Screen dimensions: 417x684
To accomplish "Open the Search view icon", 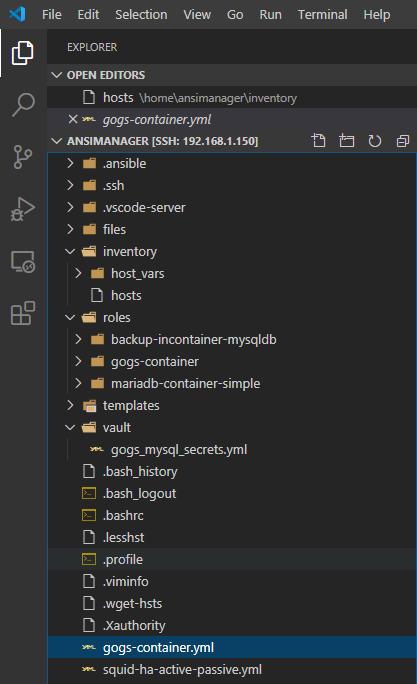I will 23,105.
